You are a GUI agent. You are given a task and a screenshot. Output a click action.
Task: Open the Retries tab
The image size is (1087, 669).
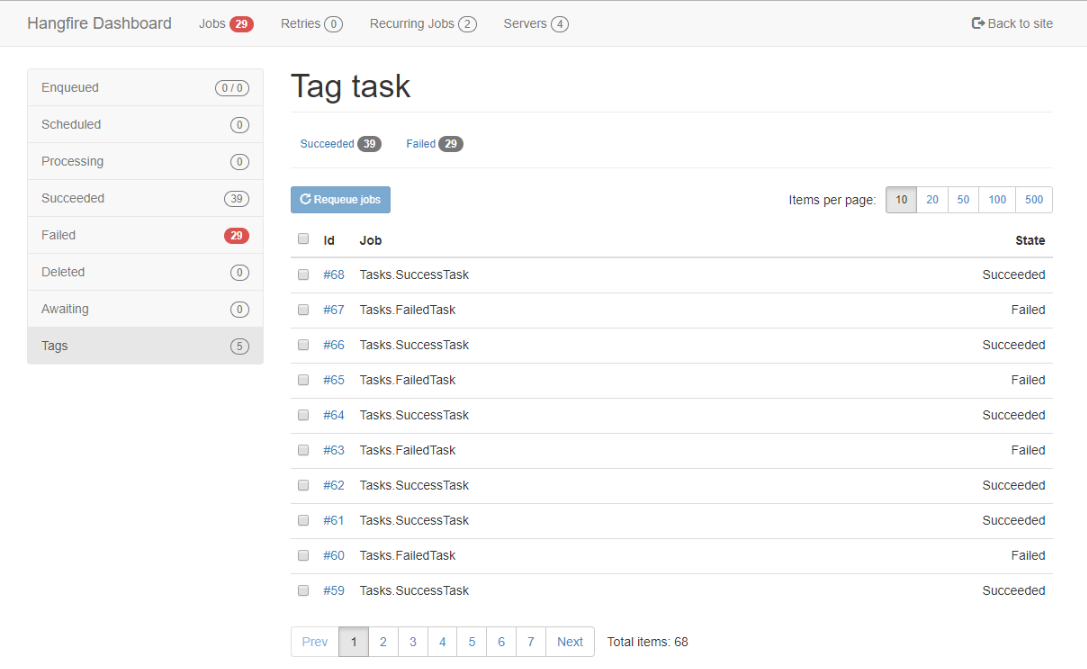[x=311, y=24]
